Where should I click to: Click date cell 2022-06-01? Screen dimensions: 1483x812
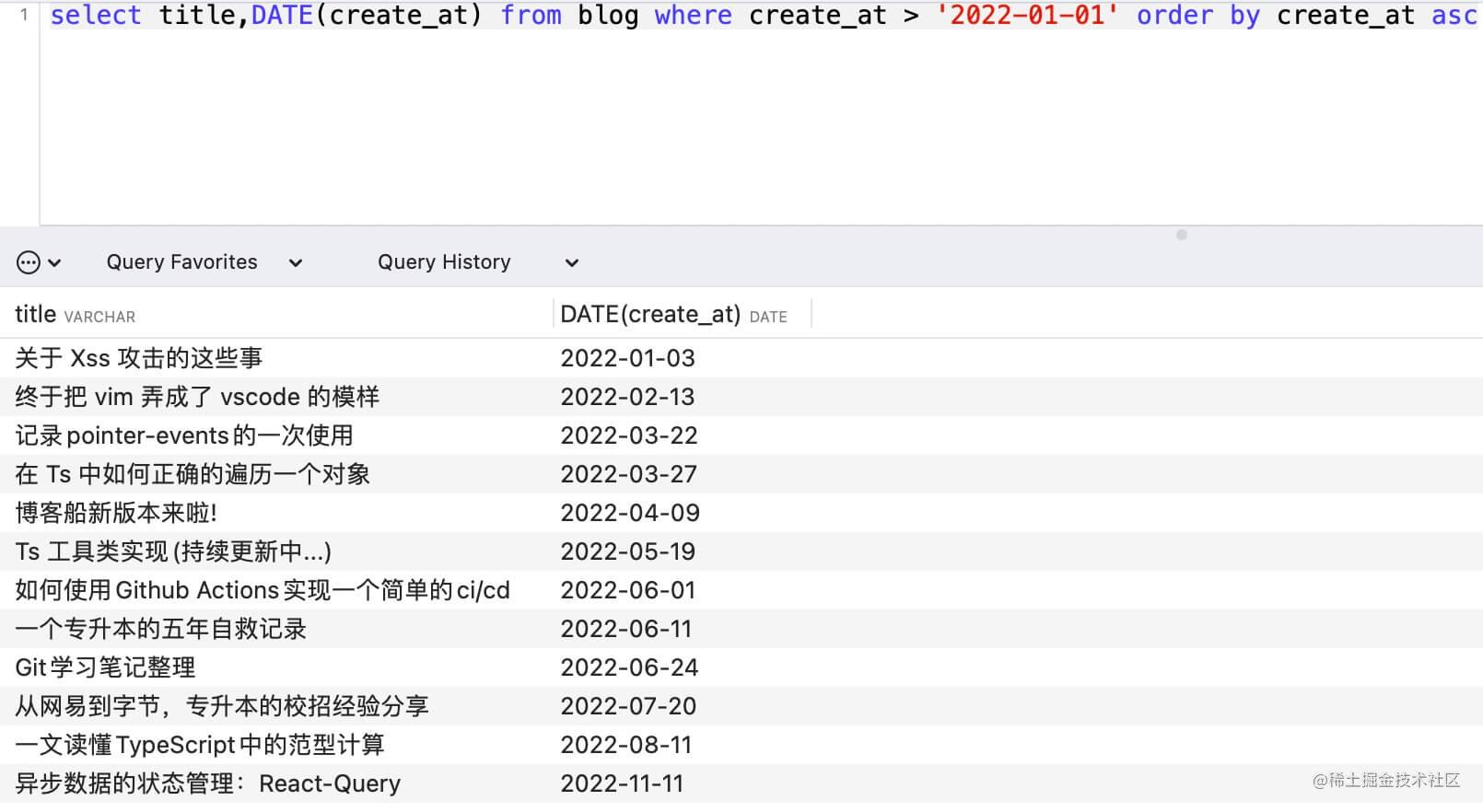tap(628, 590)
